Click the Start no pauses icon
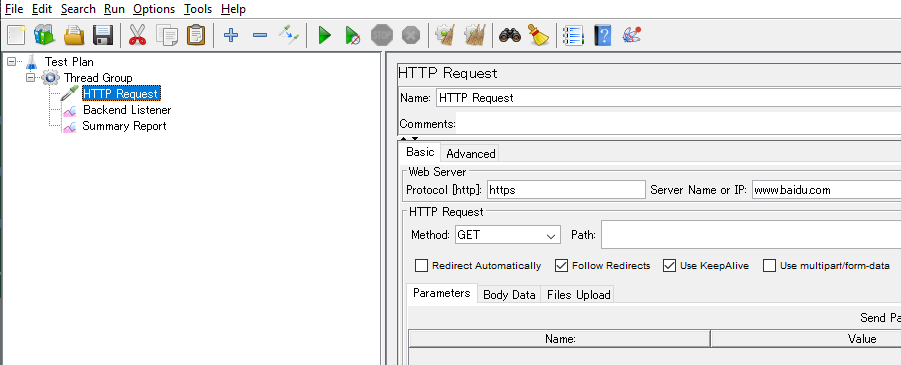Image resolution: width=901 pixels, height=365 pixels. pyautogui.click(x=352, y=36)
